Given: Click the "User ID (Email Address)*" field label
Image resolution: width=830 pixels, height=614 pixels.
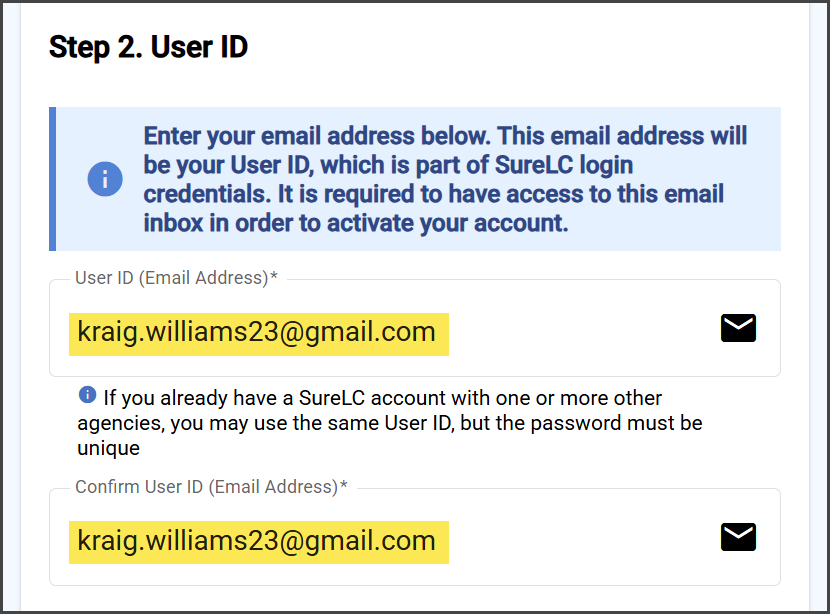Looking at the screenshot, I should pyautogui.click(x=176, y=278).
